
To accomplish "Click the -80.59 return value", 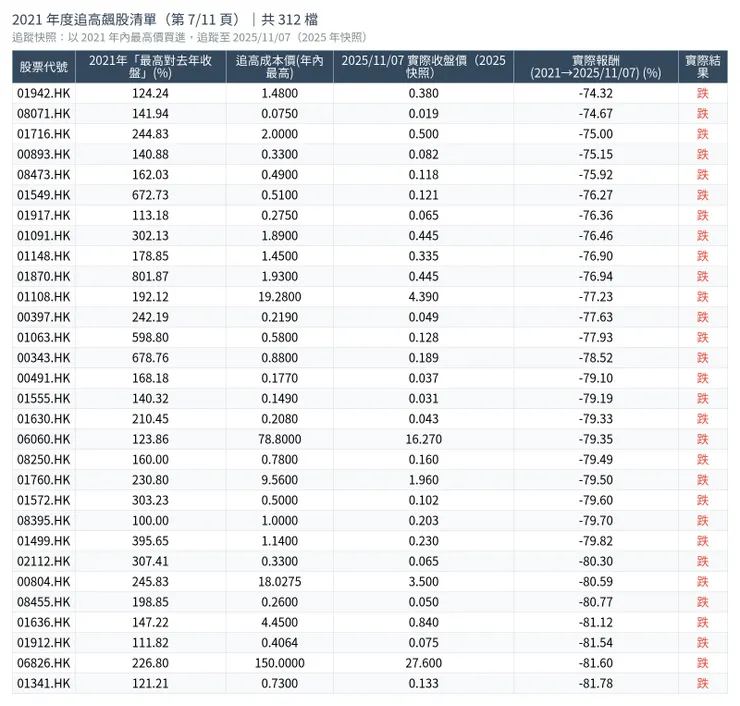I will click(596, 581).
